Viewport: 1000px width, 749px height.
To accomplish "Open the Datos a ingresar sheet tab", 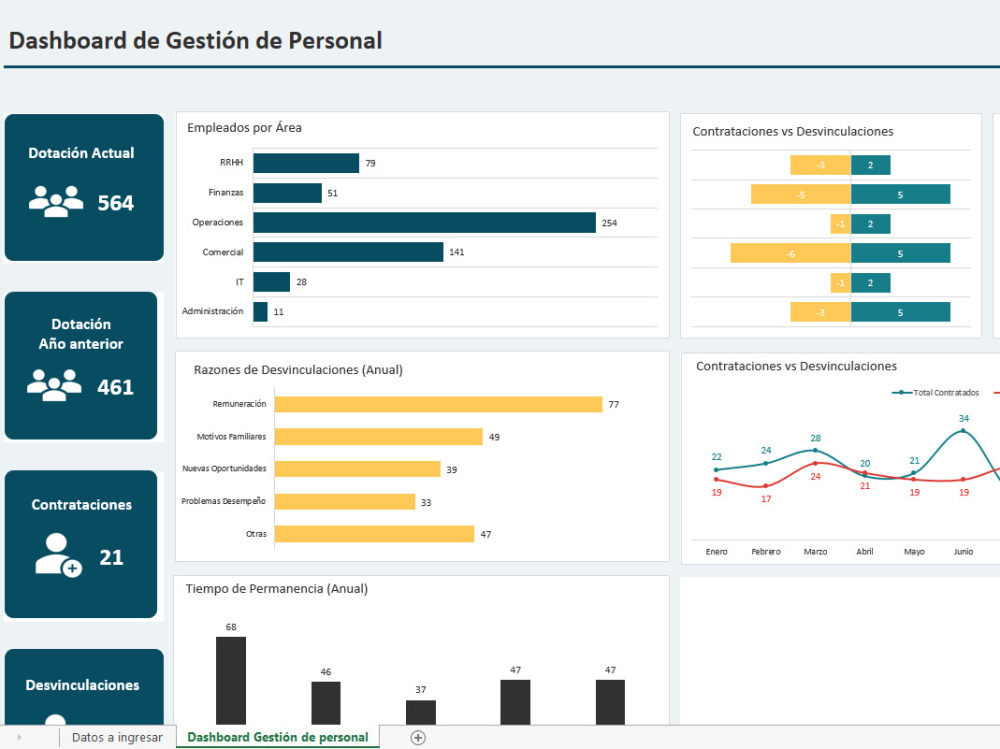I will click(117, 738).
